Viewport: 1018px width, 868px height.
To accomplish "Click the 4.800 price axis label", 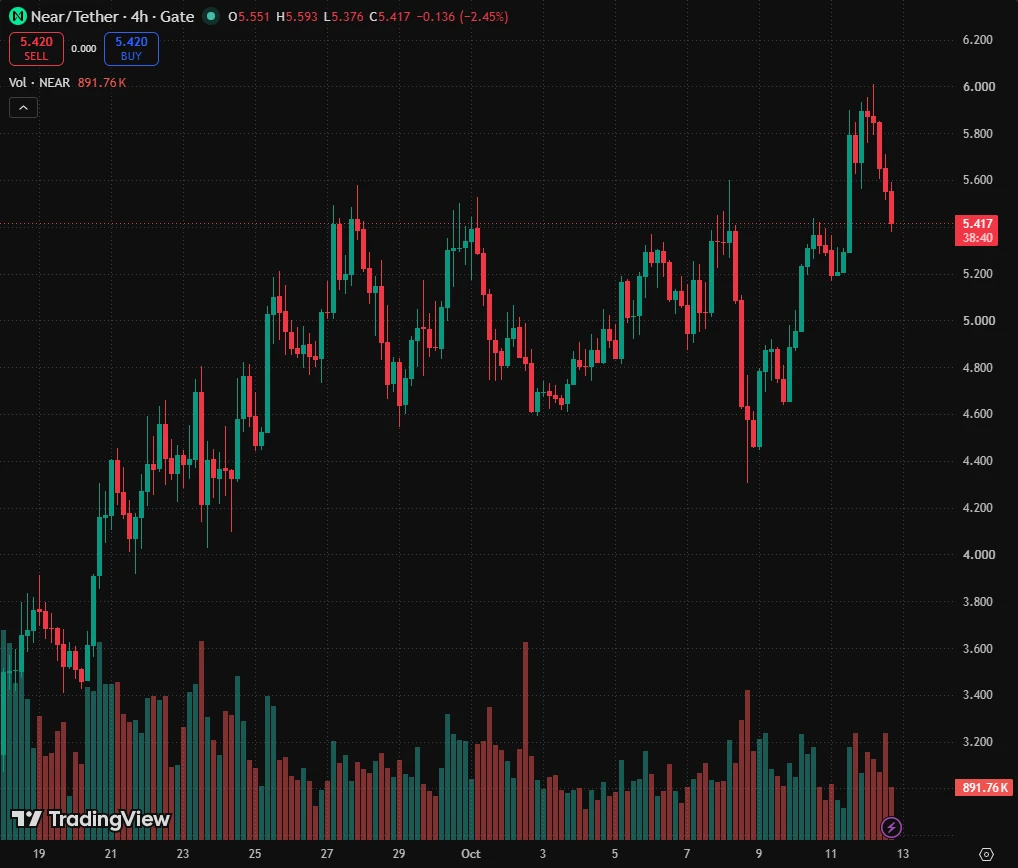I will (978, 367).
